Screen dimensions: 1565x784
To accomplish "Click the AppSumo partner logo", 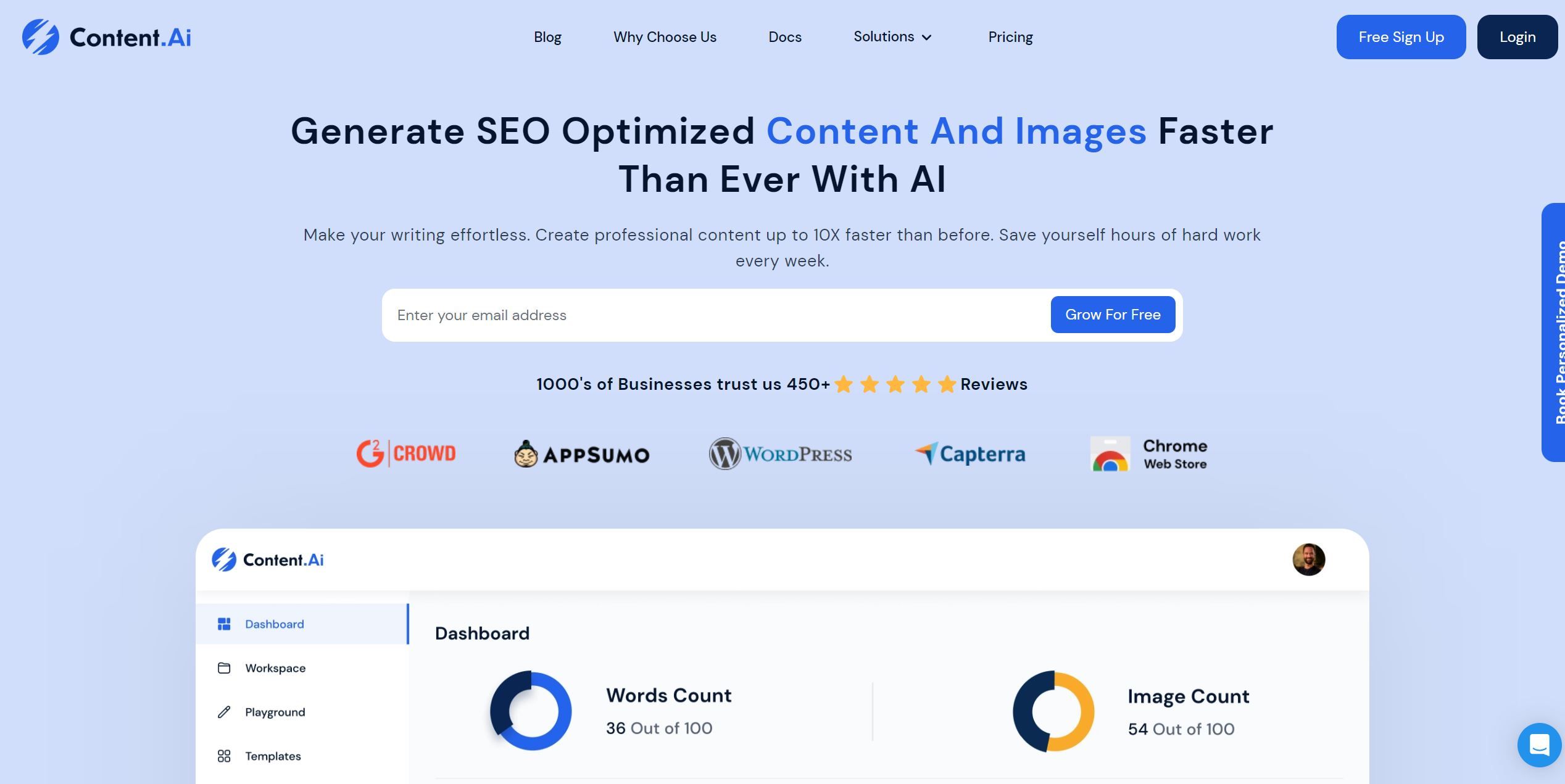I will click(x=582, y=453).
